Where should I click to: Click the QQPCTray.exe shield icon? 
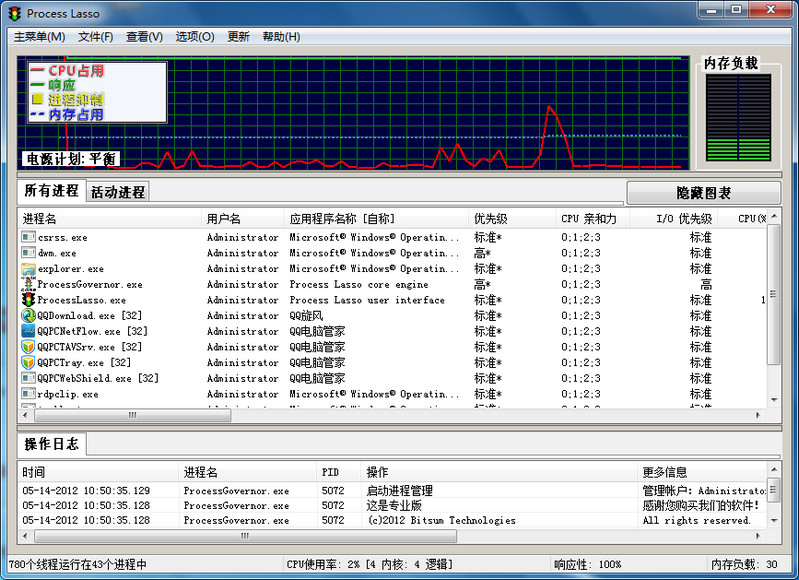pos(29,362)
